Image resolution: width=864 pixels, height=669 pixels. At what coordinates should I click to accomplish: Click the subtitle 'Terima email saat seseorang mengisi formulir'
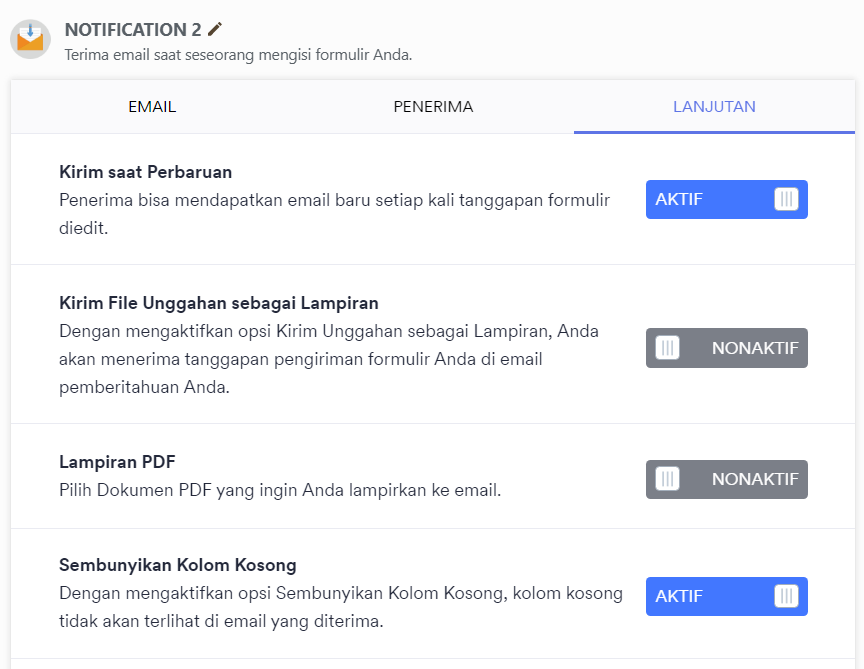tap(238, 55)
